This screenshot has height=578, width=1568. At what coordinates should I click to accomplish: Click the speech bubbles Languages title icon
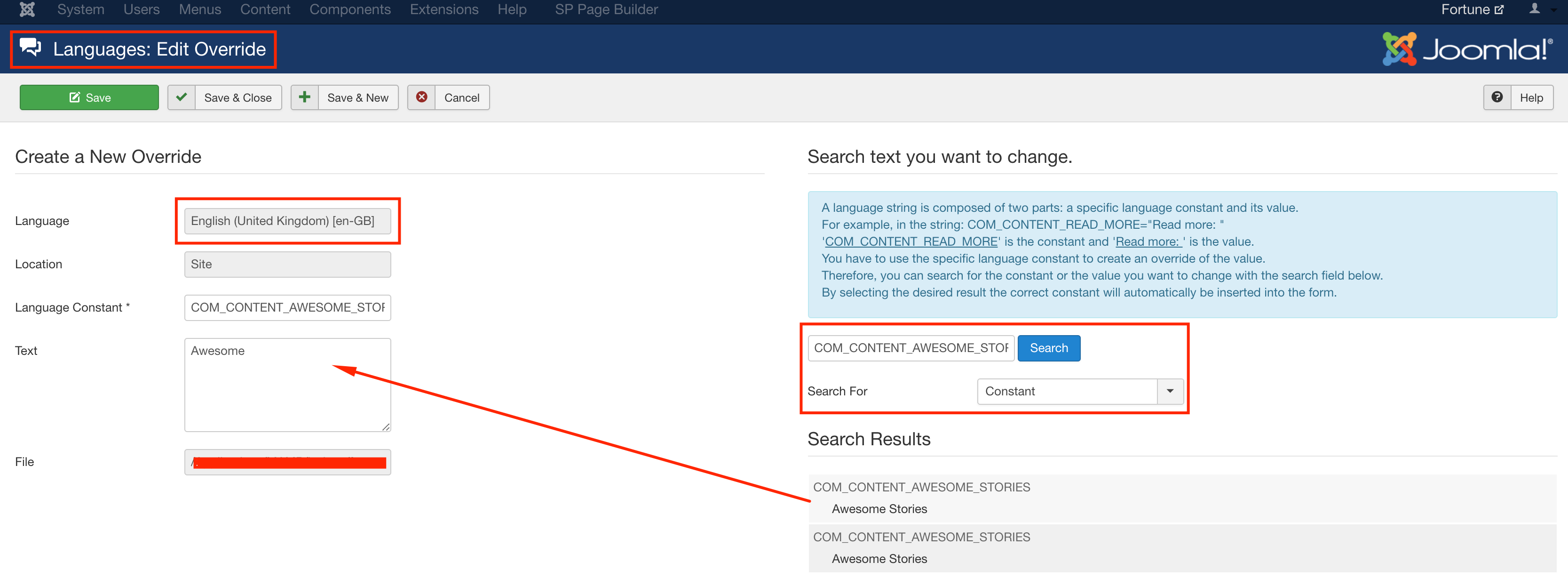click(31, 48)
